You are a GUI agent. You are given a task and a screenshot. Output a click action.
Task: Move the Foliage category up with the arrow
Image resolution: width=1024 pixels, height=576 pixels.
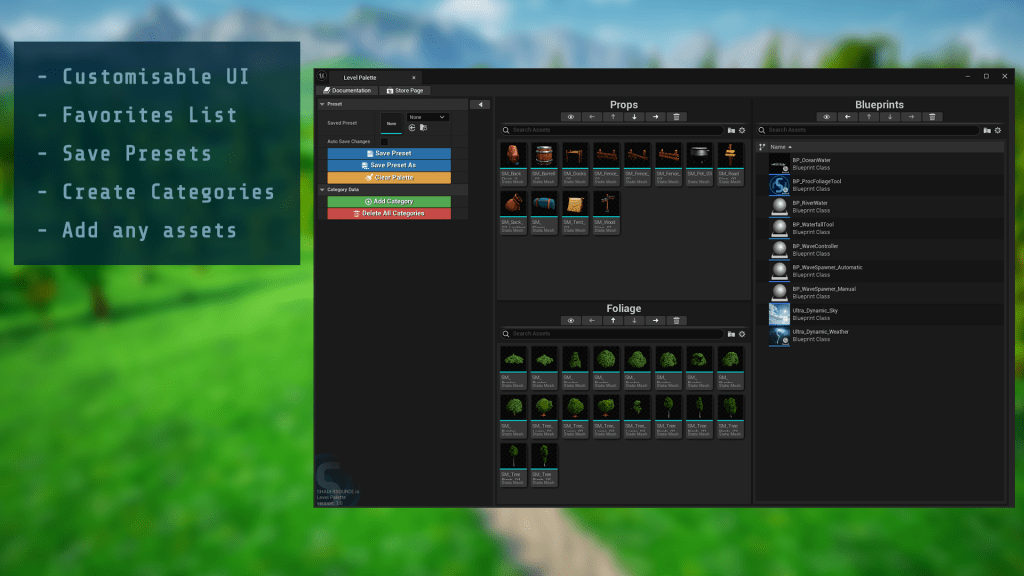click(613, 320)
